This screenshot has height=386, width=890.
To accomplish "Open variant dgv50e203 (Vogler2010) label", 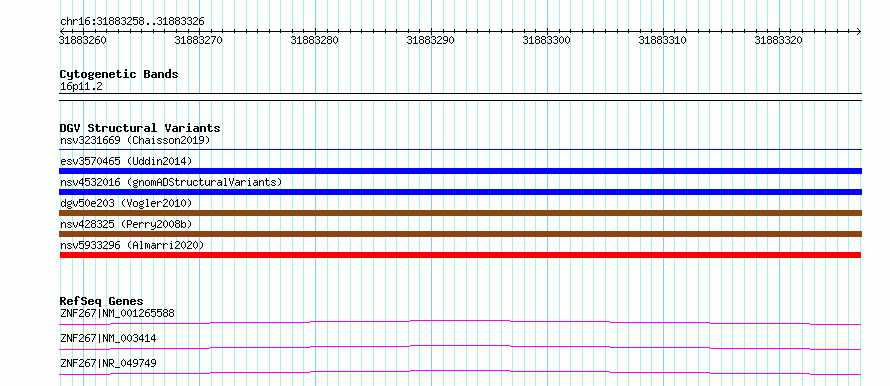I will 126,203.
